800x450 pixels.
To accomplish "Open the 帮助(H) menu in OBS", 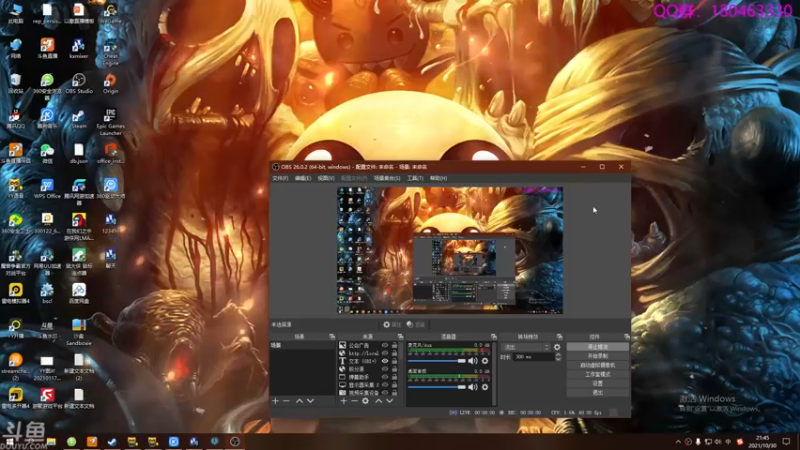I will (x=438, y=178).
